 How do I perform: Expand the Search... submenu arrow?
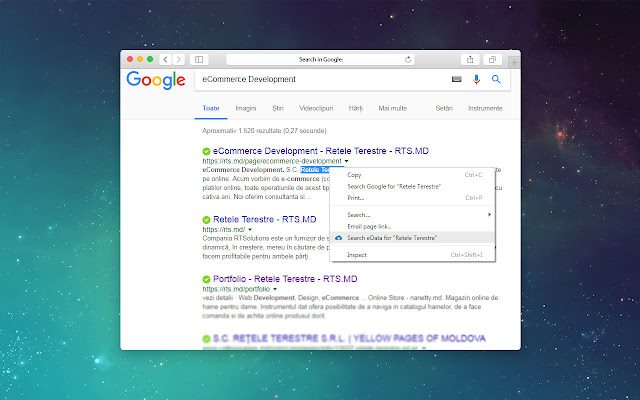[x=489, y=215]
